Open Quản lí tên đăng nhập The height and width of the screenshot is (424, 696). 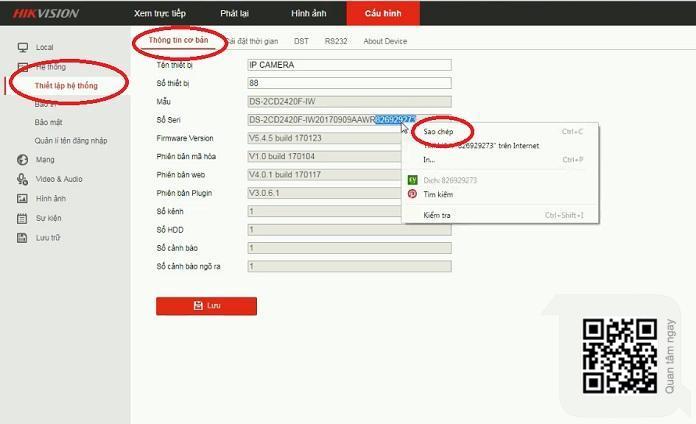[x=71, y=141]
